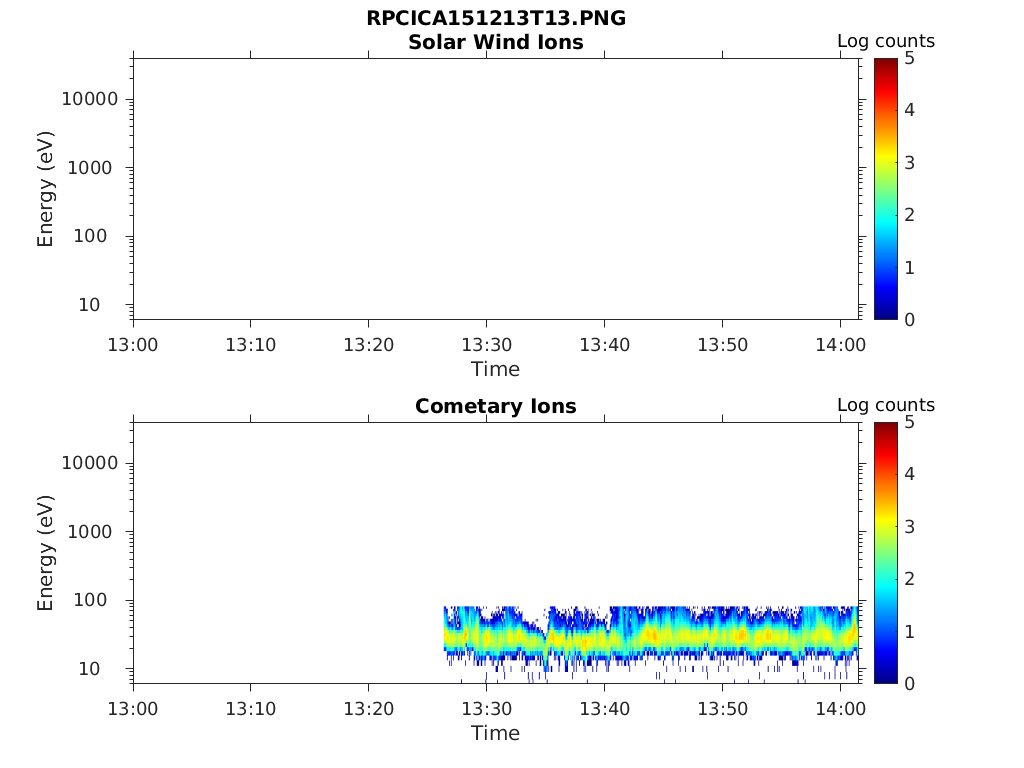Click the 5 label on Cometary colorbar
This screenshot has width=1024, height=768.
(x=910, y=423)
